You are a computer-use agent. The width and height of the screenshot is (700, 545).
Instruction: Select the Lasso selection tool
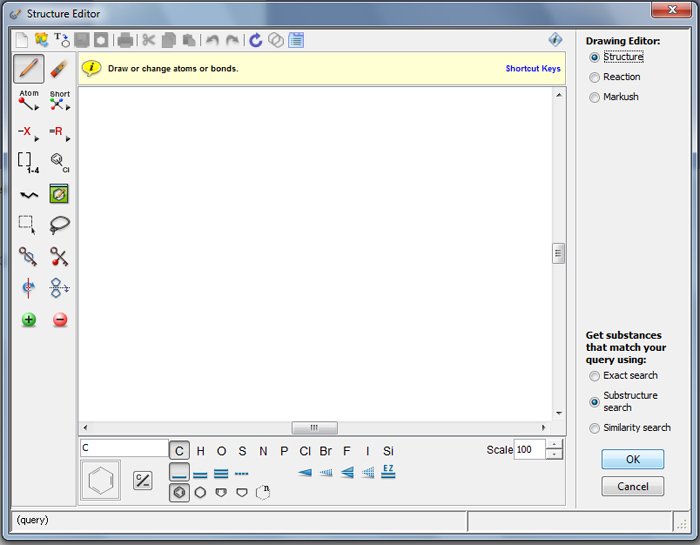59,225
